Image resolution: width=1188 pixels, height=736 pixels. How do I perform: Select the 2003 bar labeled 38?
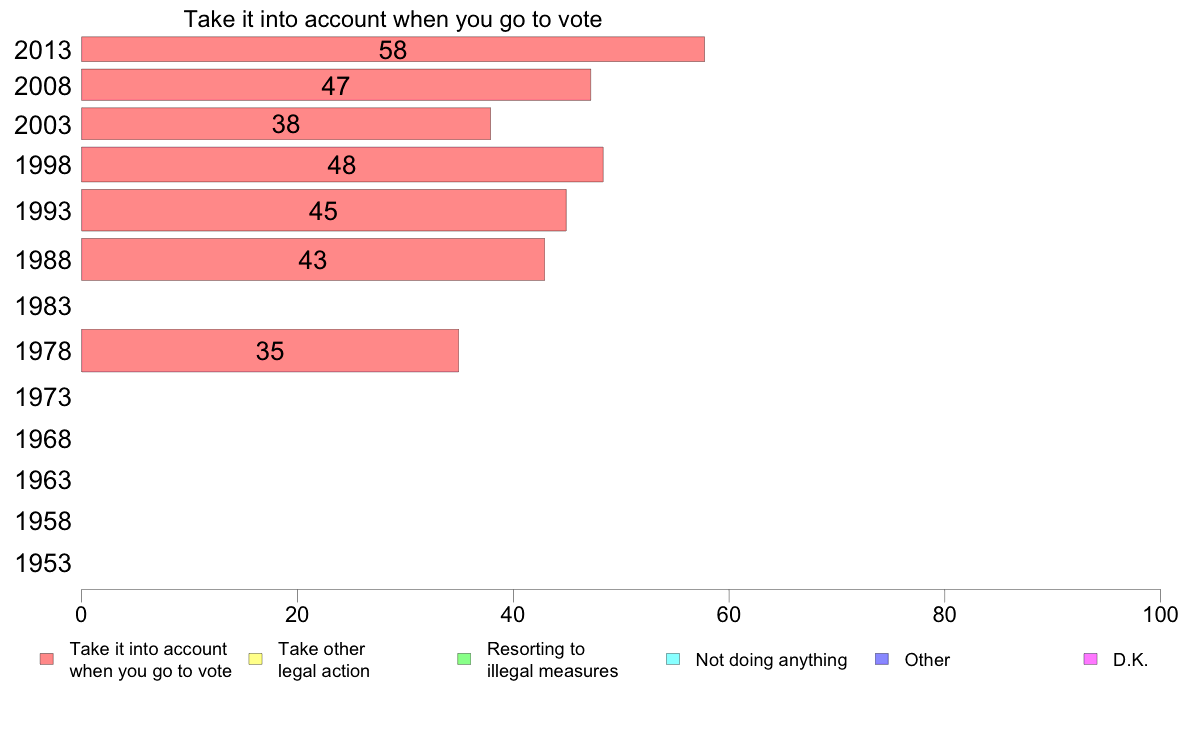pos(286,124)
